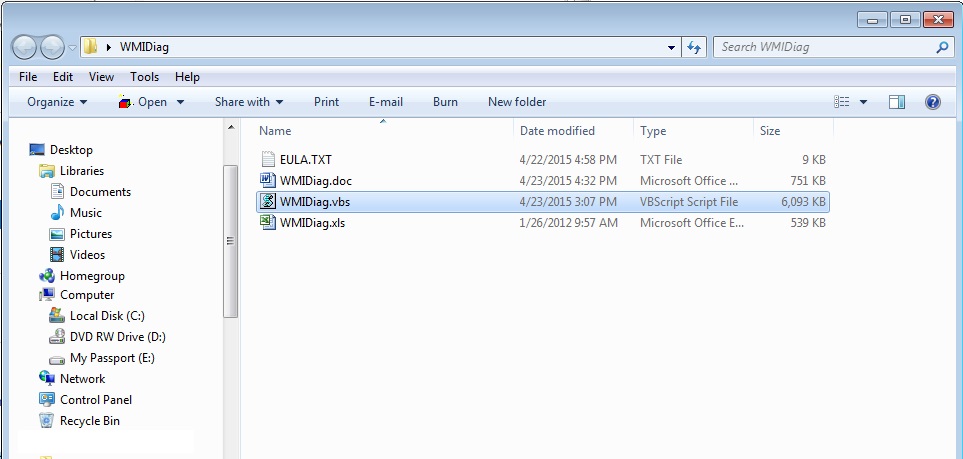
Task: Open My Passport (E:) drive
Action: click(x=112, y=358)
